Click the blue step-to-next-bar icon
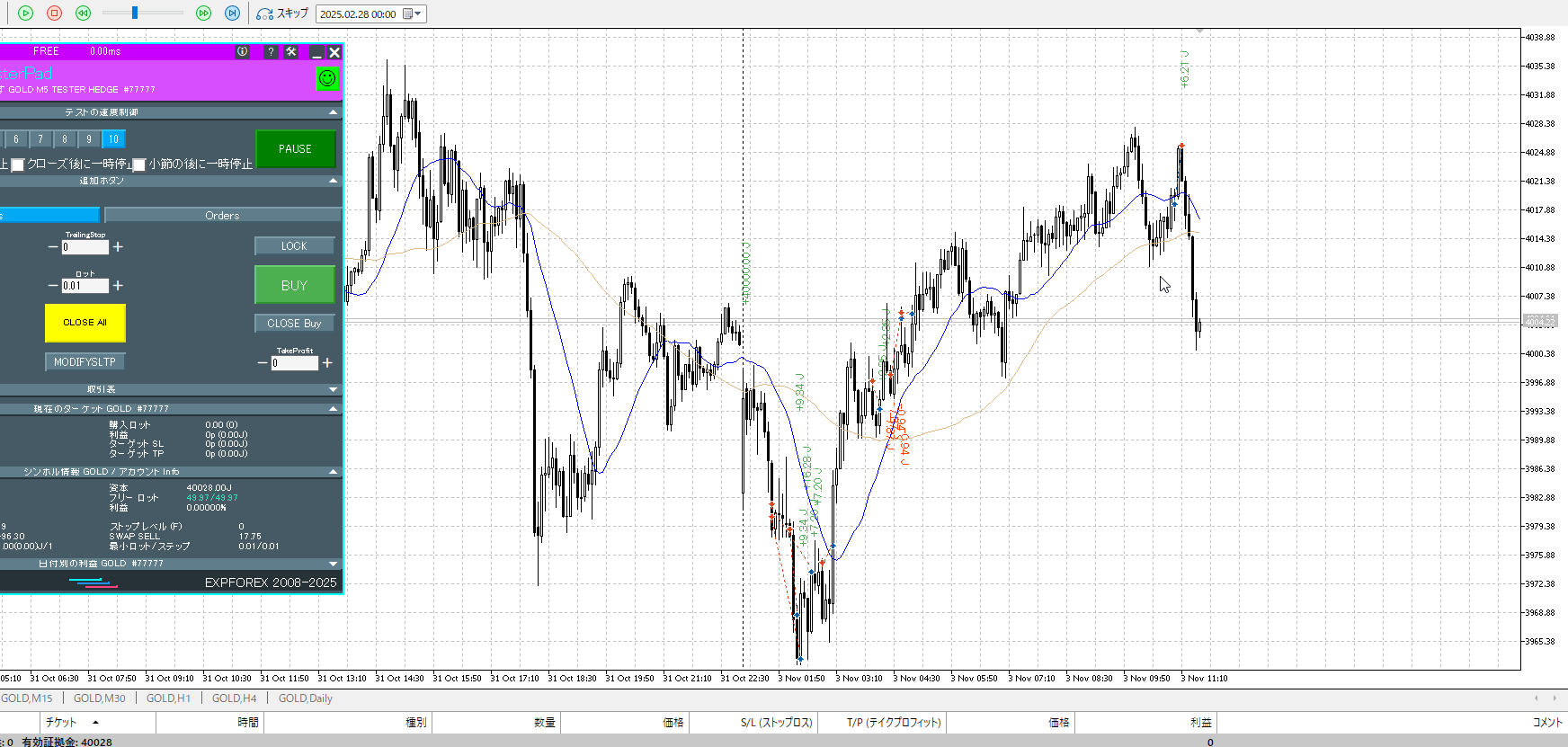This screenshot has width=1568, height=747. 232,13
